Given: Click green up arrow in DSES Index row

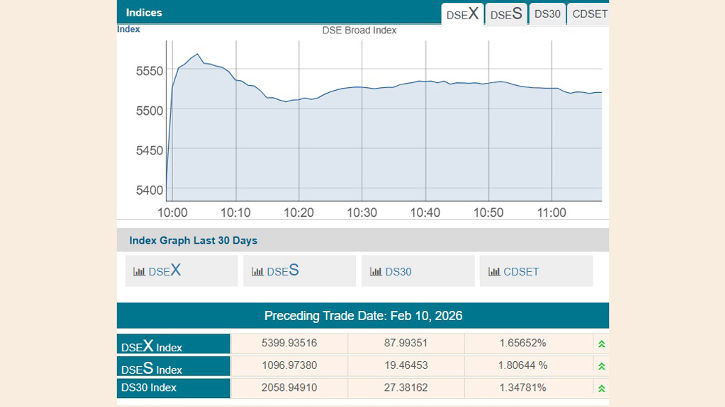Looking at the screenshot, I should [x=600, y=366].
